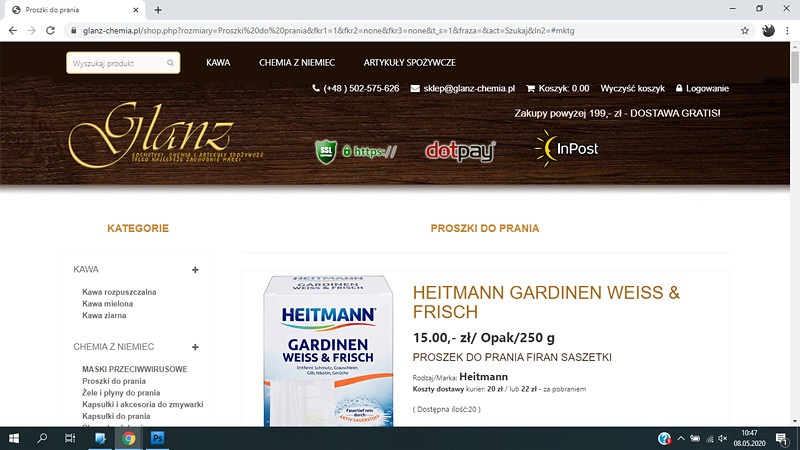Click the site padlock icon in the address bar
The height and width of the screenshot is (450, 800).
point(73,31)
